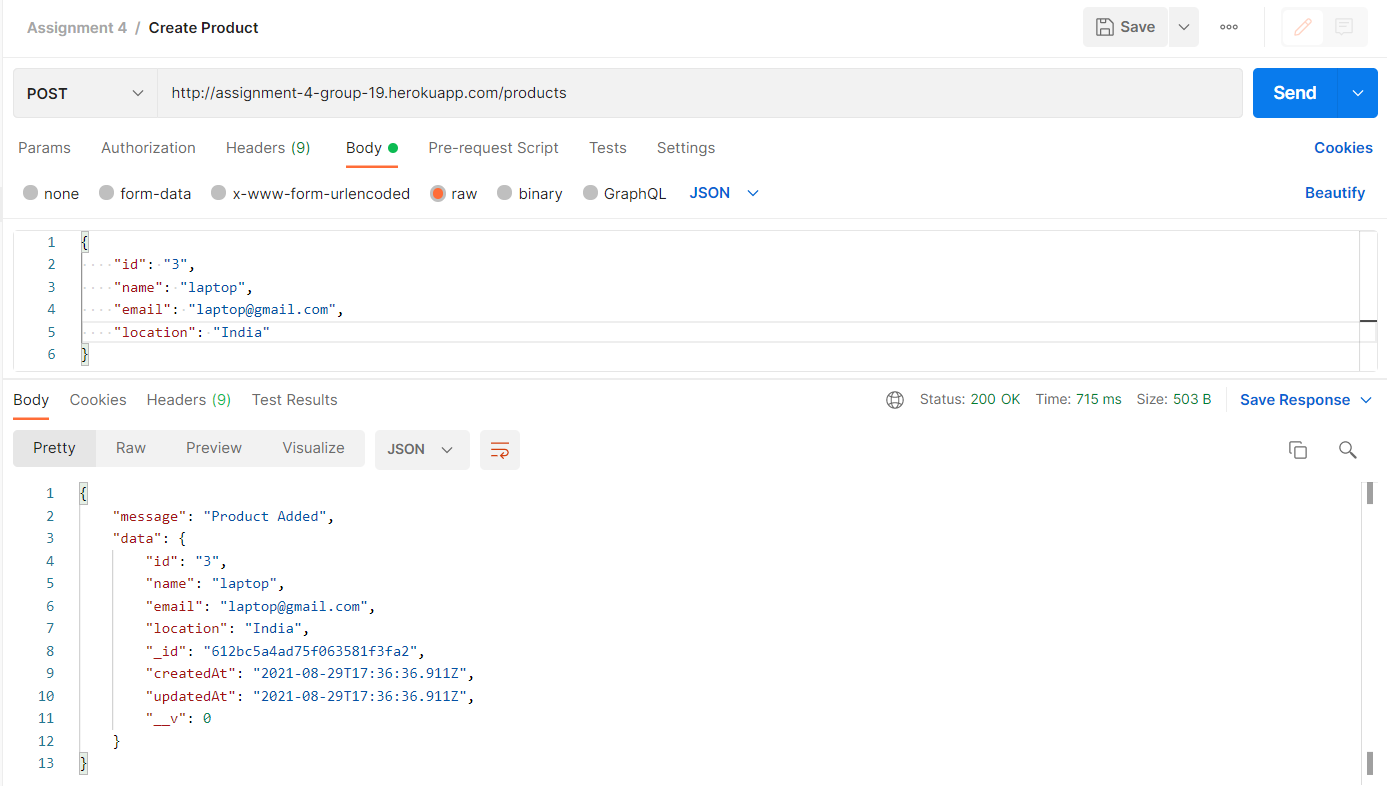The width and height of the screenshot is (1387, 786).
Task: Beautify the JSON request body
Action: coord(1335,192)
